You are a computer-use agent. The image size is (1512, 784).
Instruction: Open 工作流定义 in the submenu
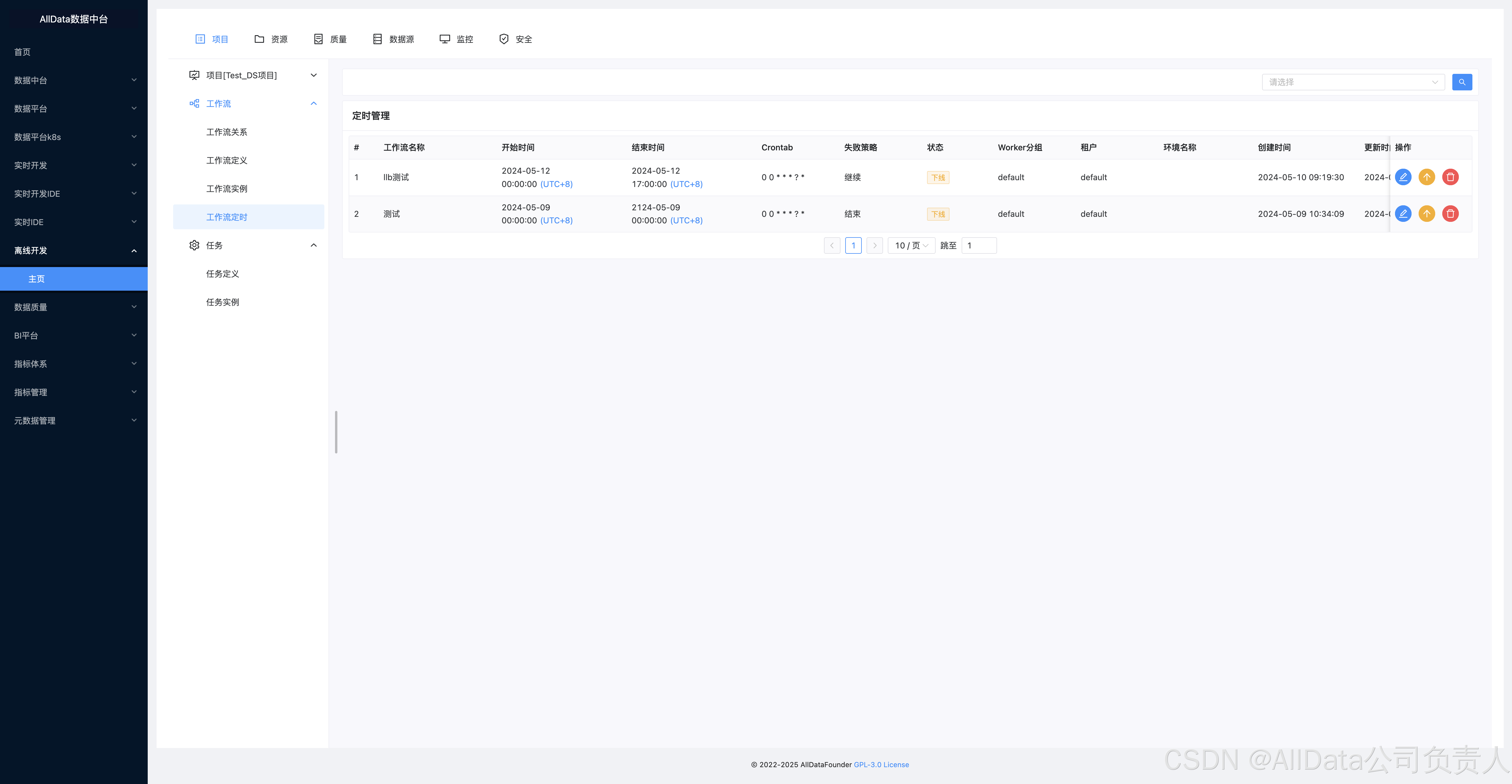tap(227, 160)
